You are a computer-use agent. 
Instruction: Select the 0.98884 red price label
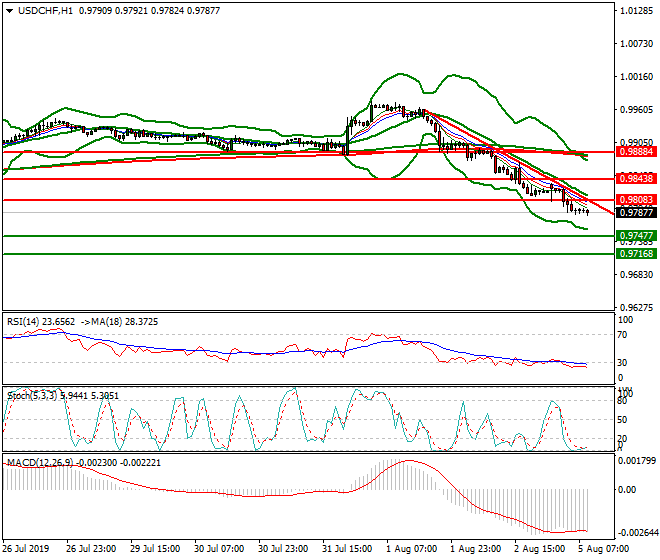pos(636,152)
